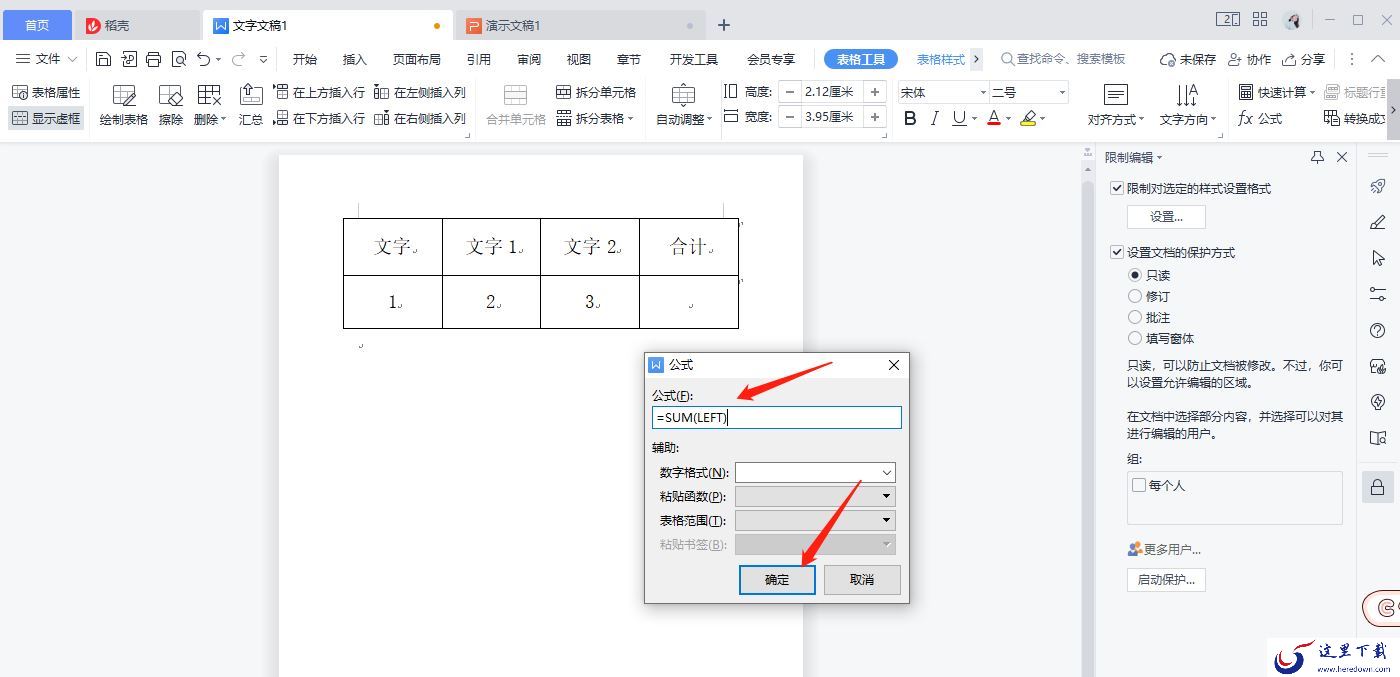This screenshot has width=1400, height=677.
Task: Select the draw table tool (绘制表格)
Action: point(124,105)
